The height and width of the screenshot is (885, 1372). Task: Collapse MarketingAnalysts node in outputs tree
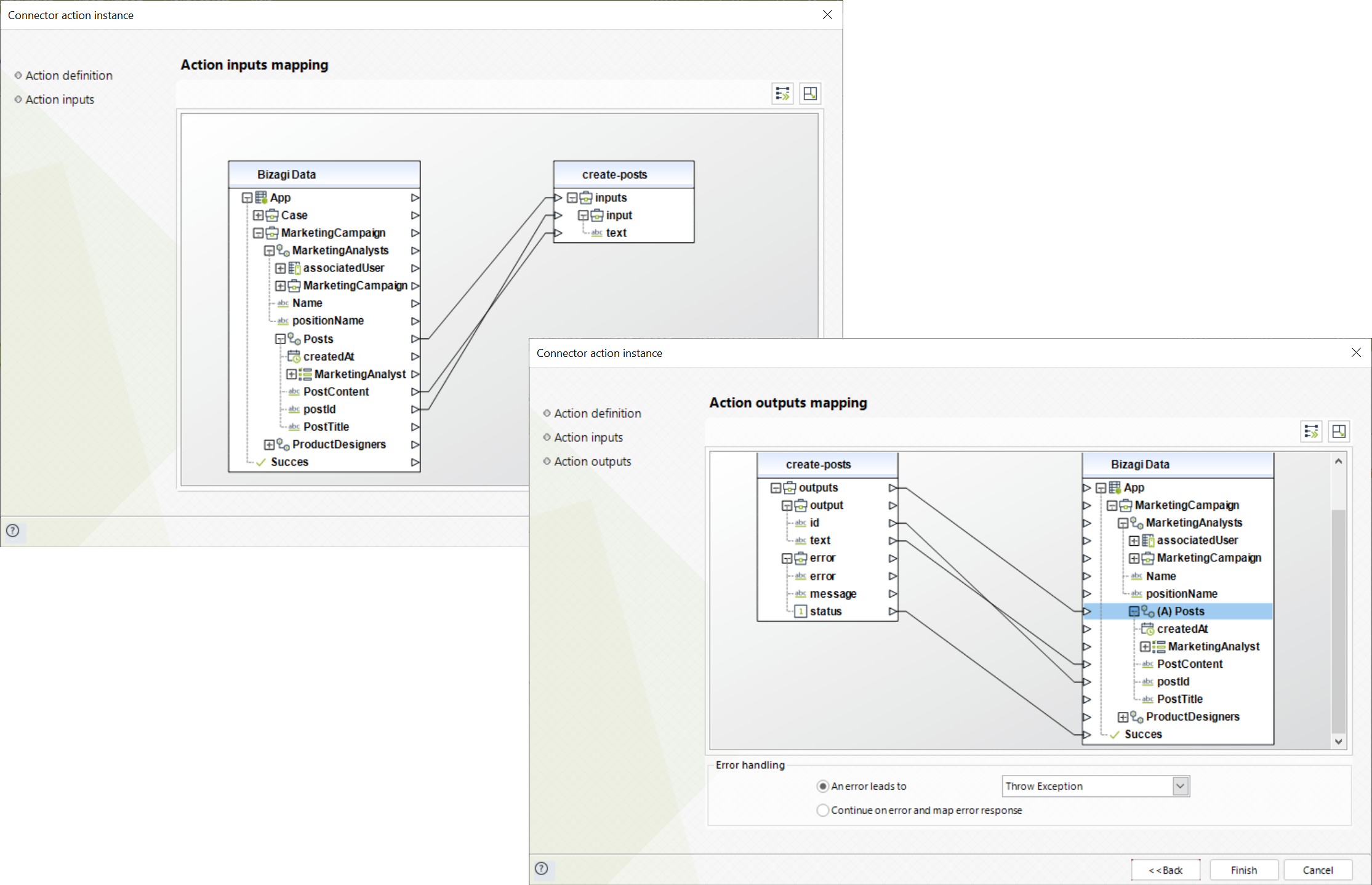(x=1123, y=523)
